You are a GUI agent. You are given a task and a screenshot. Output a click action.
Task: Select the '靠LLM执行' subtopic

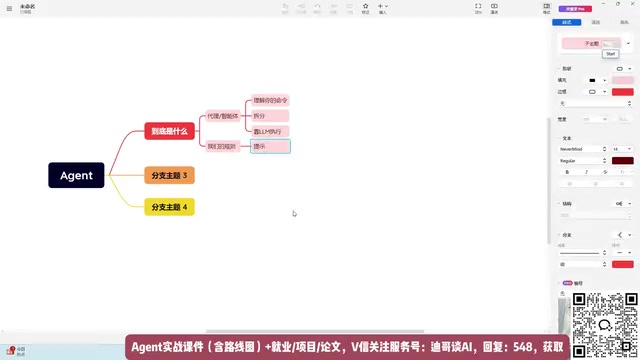pos(270,131)
